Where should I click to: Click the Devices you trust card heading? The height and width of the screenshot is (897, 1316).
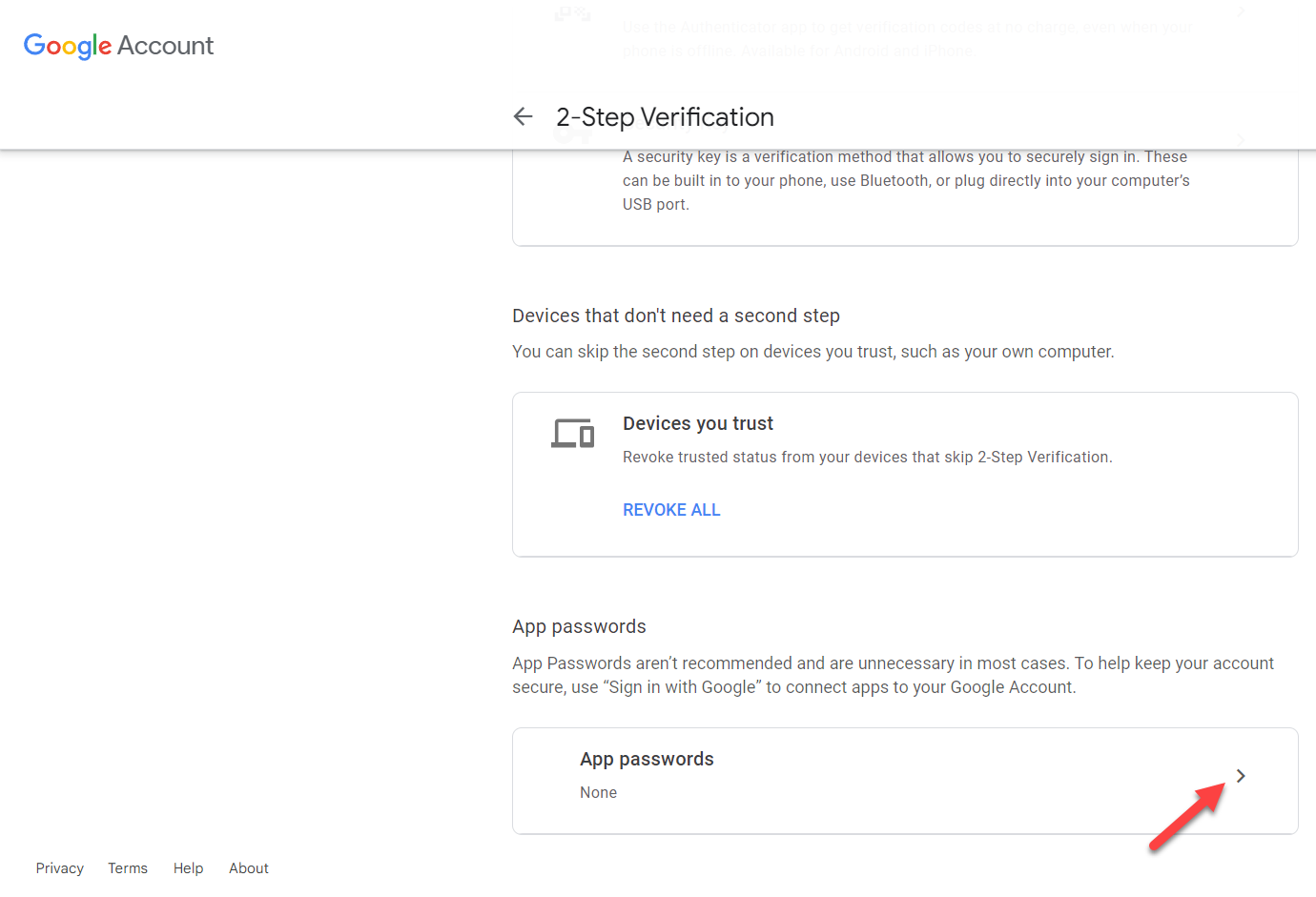tap(697, 423)
